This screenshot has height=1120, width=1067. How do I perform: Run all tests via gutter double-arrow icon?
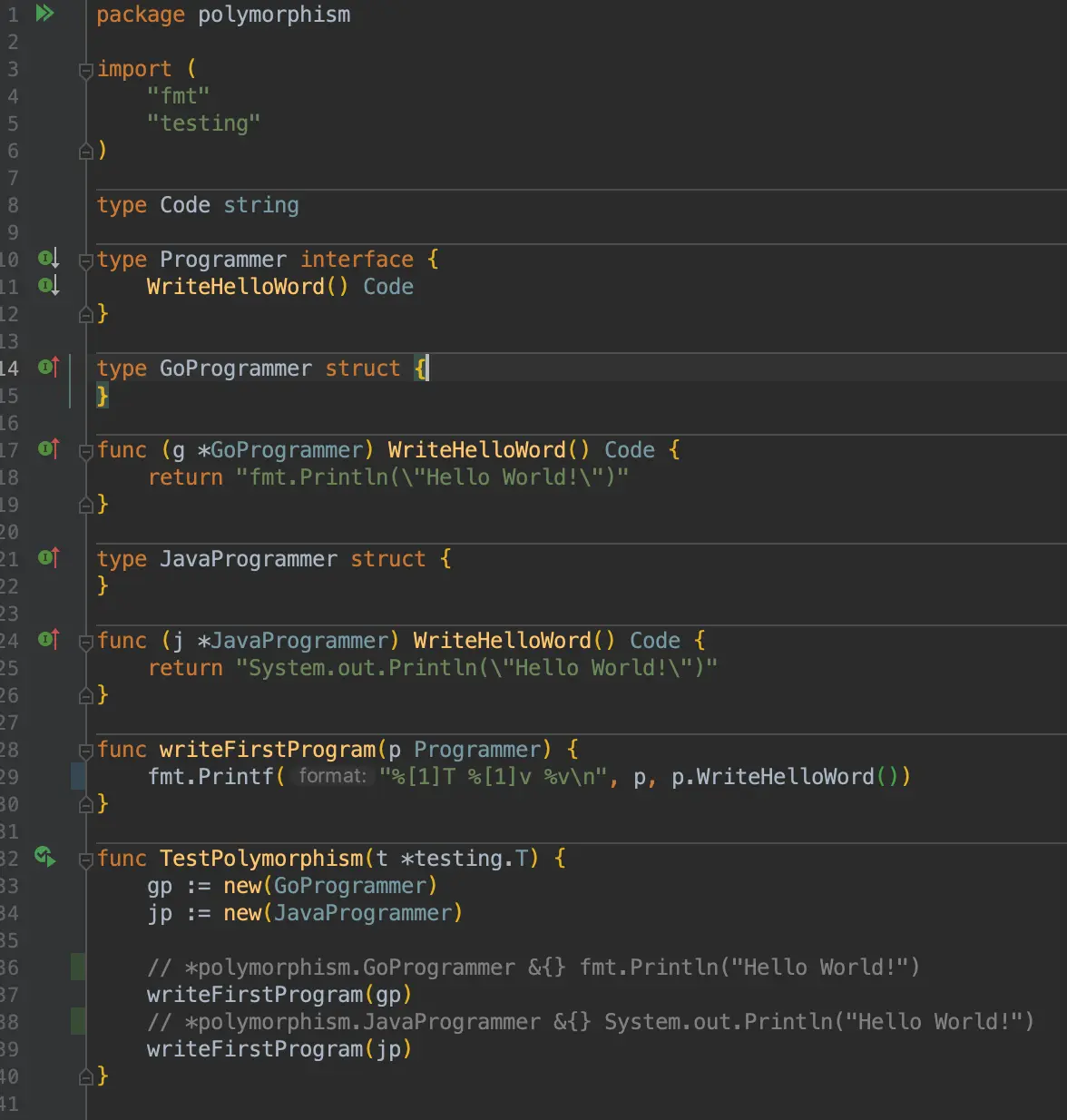[x=45, y=15]
